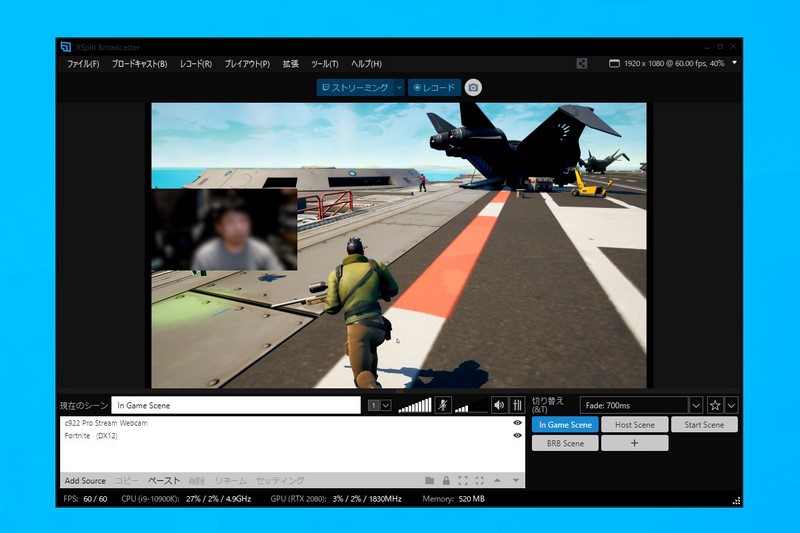This screenshot has width=800, height=533.
Task: Click the コピー copy option
Action: pyautogui.click(x=127, y=480)
